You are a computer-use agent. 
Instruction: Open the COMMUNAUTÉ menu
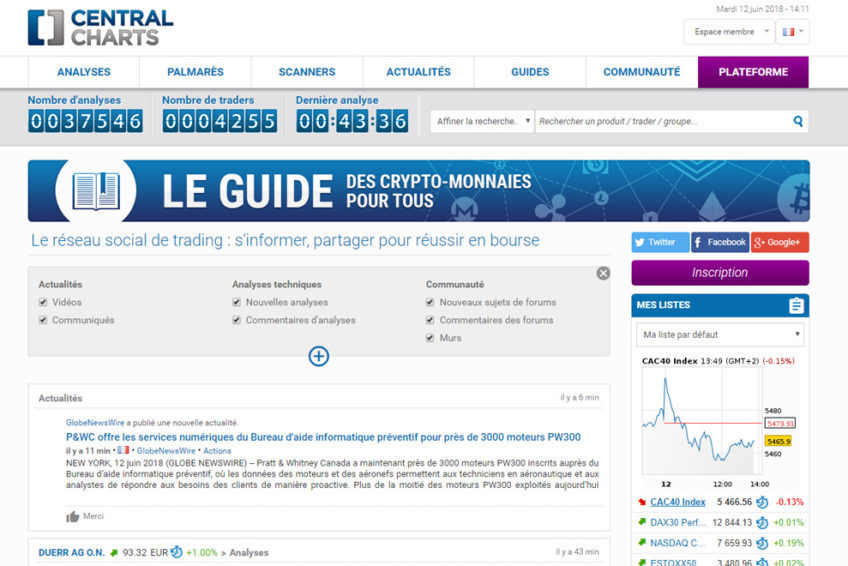point(641,72)
